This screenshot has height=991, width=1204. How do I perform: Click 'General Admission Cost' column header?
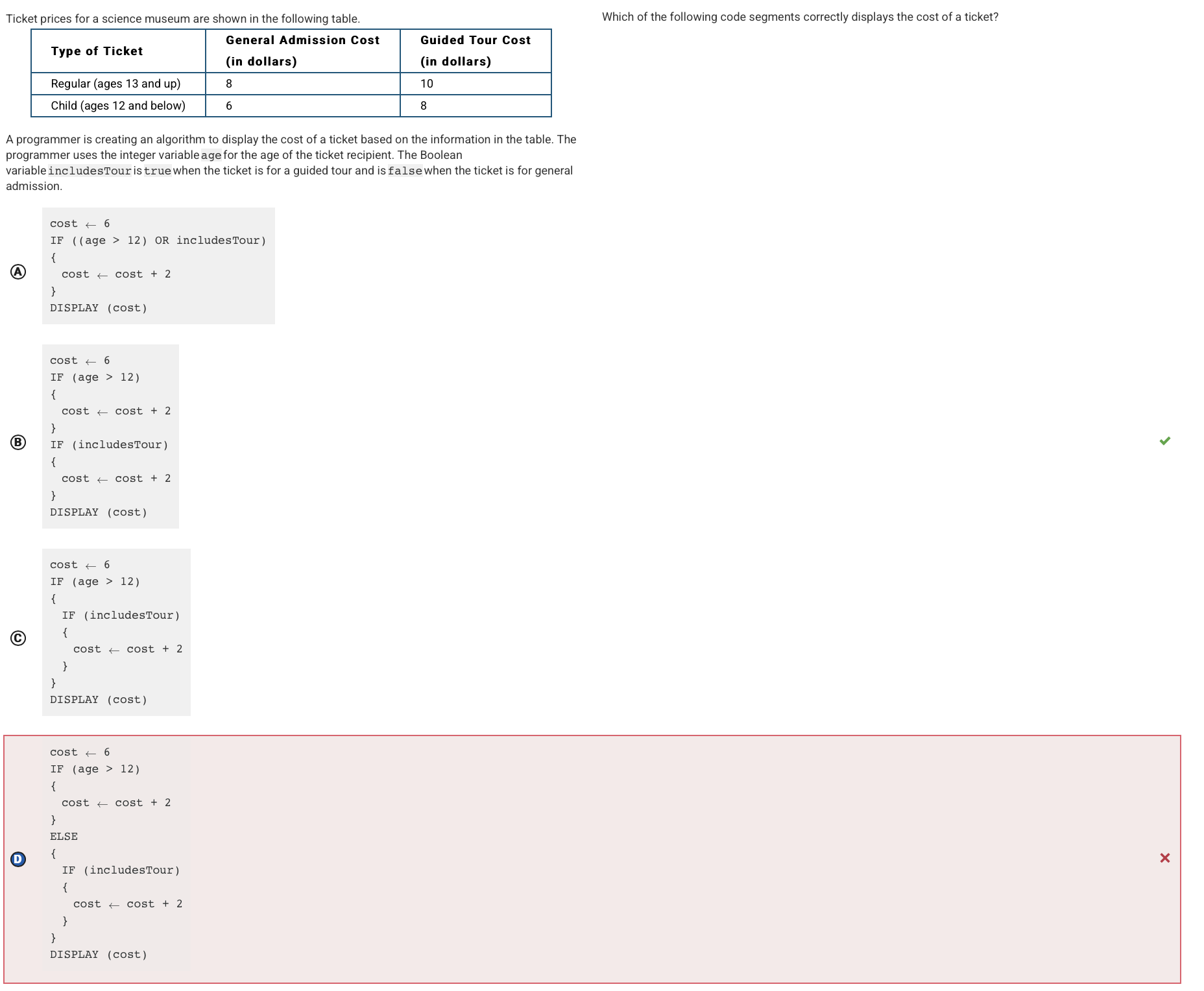(x=303, y=51)
